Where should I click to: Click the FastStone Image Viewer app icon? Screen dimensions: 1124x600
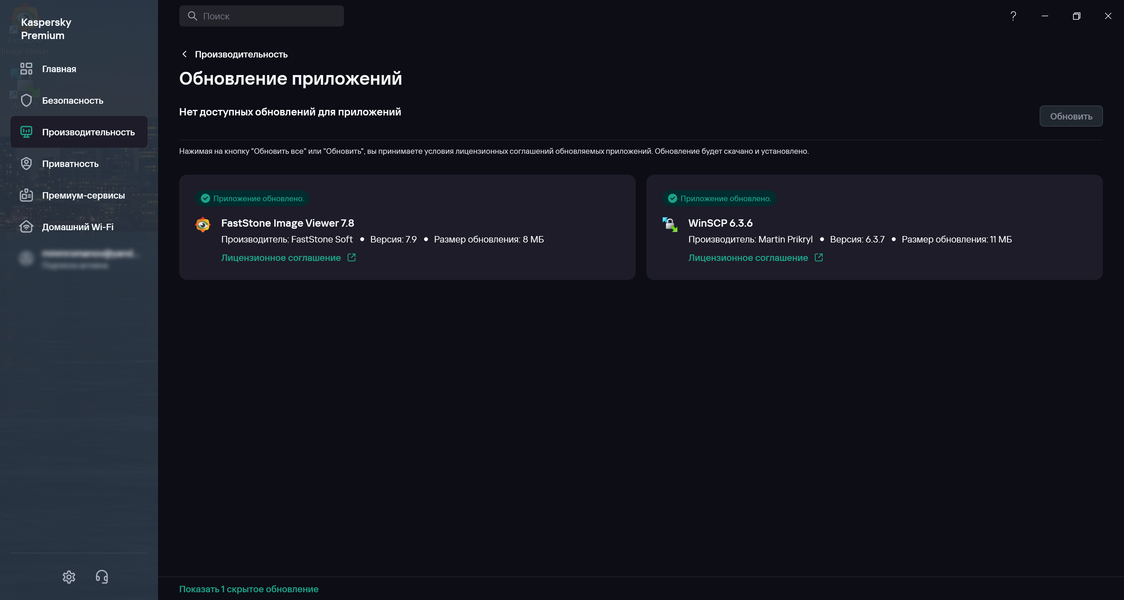(x=203, y=225)
